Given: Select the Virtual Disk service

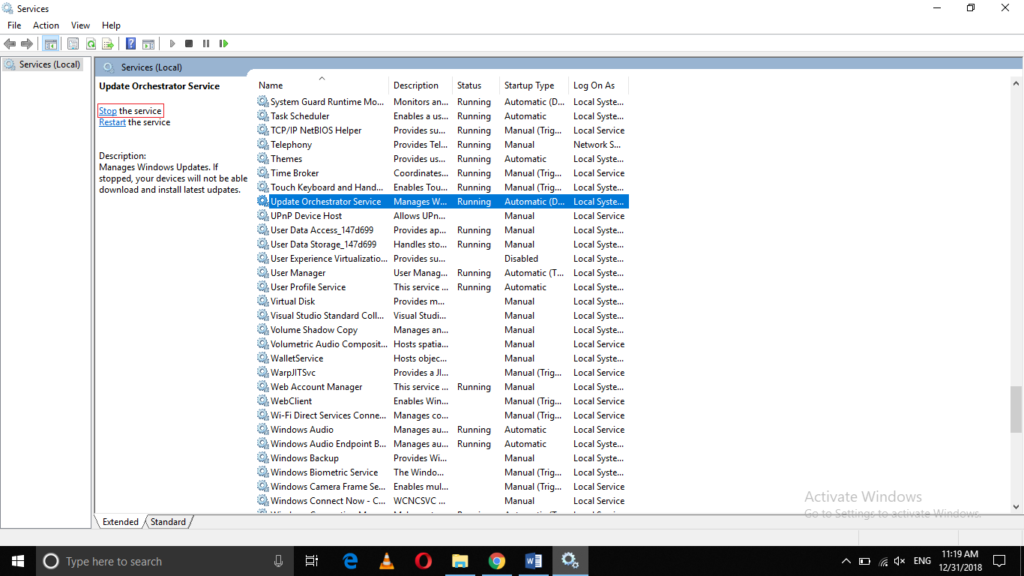Looking at the screenshot, I should [442, 302].
